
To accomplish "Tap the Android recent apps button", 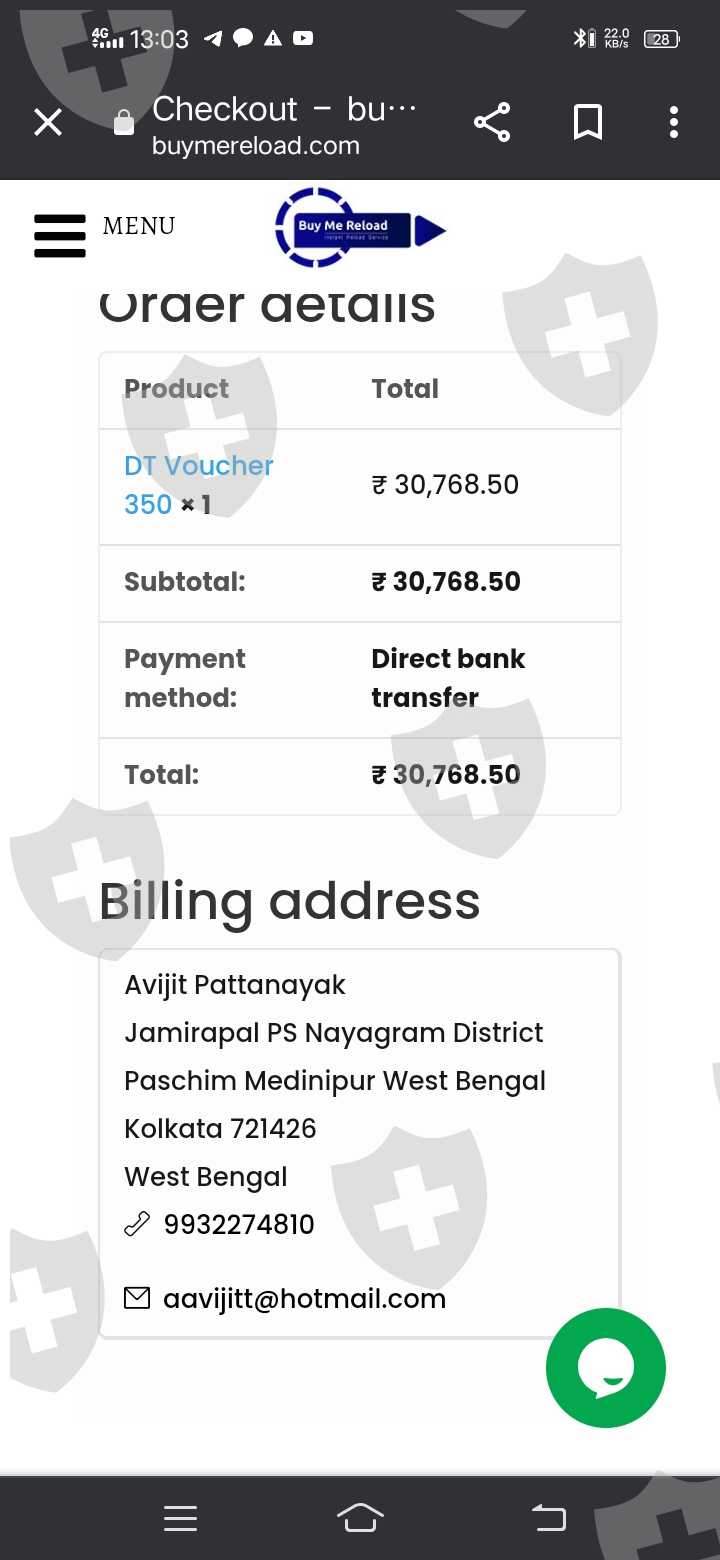I will (180, 1518).
